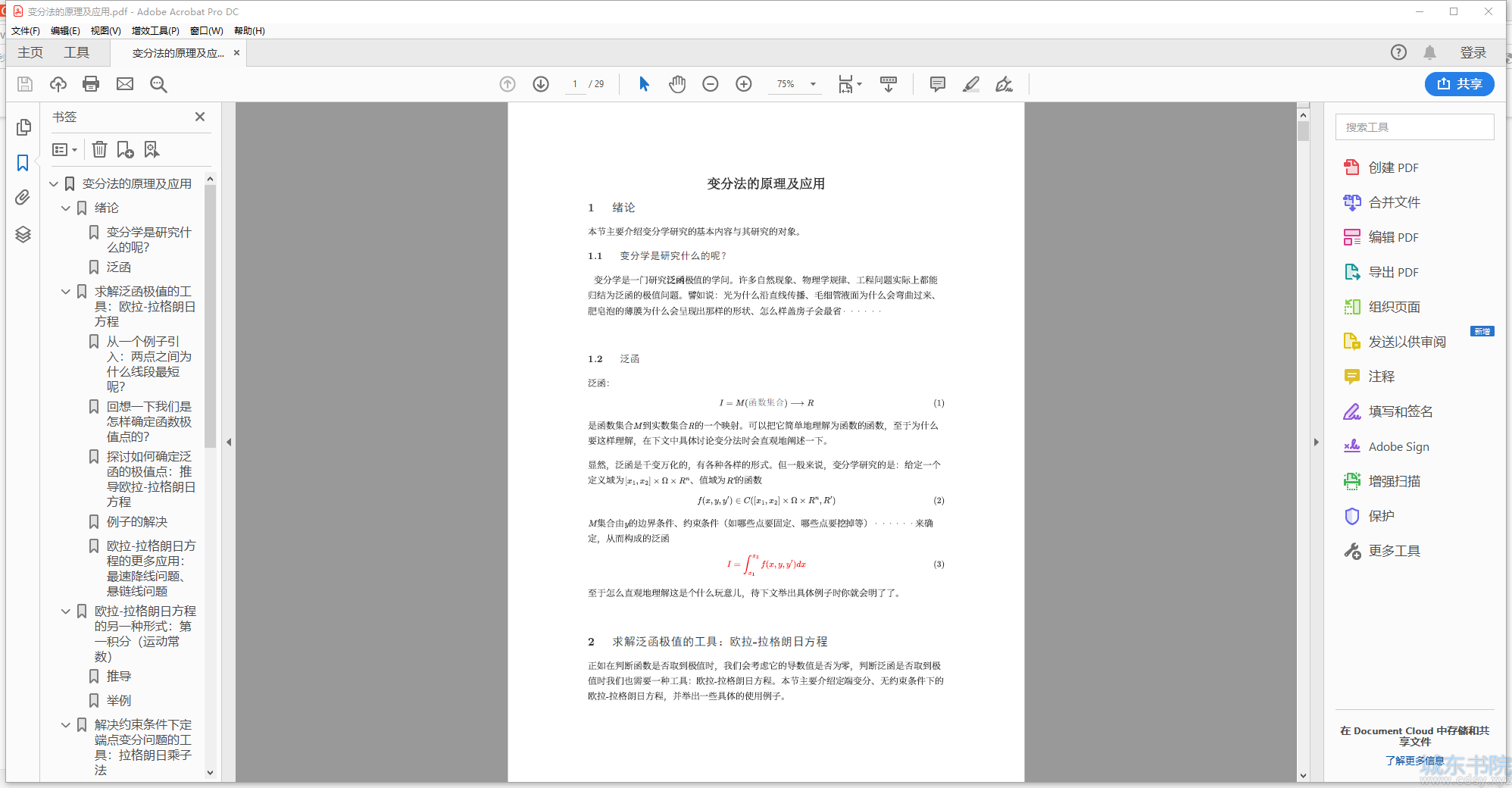The height and width of the screenshot is (788, 1512).
Task: Go to next page arrow
Action: point(541,84)
